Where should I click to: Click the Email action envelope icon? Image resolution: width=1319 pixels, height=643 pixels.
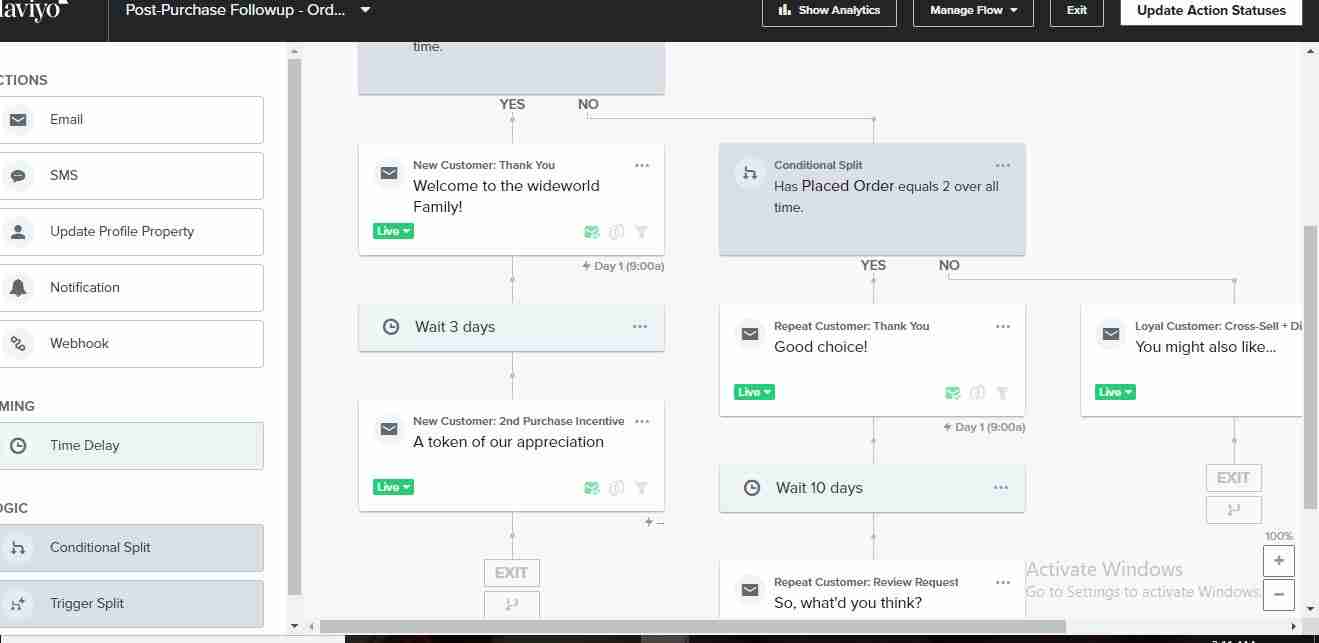tap(18, 120)
